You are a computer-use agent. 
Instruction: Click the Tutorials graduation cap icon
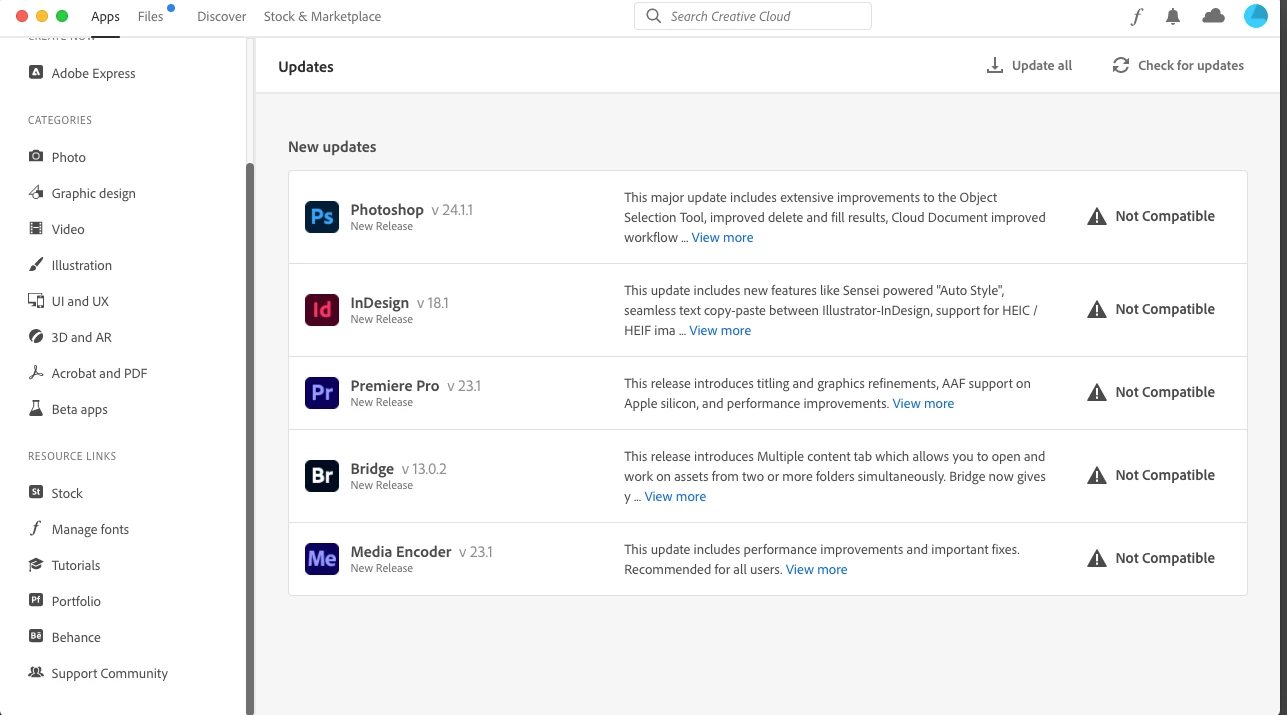(x=36, y=565)
